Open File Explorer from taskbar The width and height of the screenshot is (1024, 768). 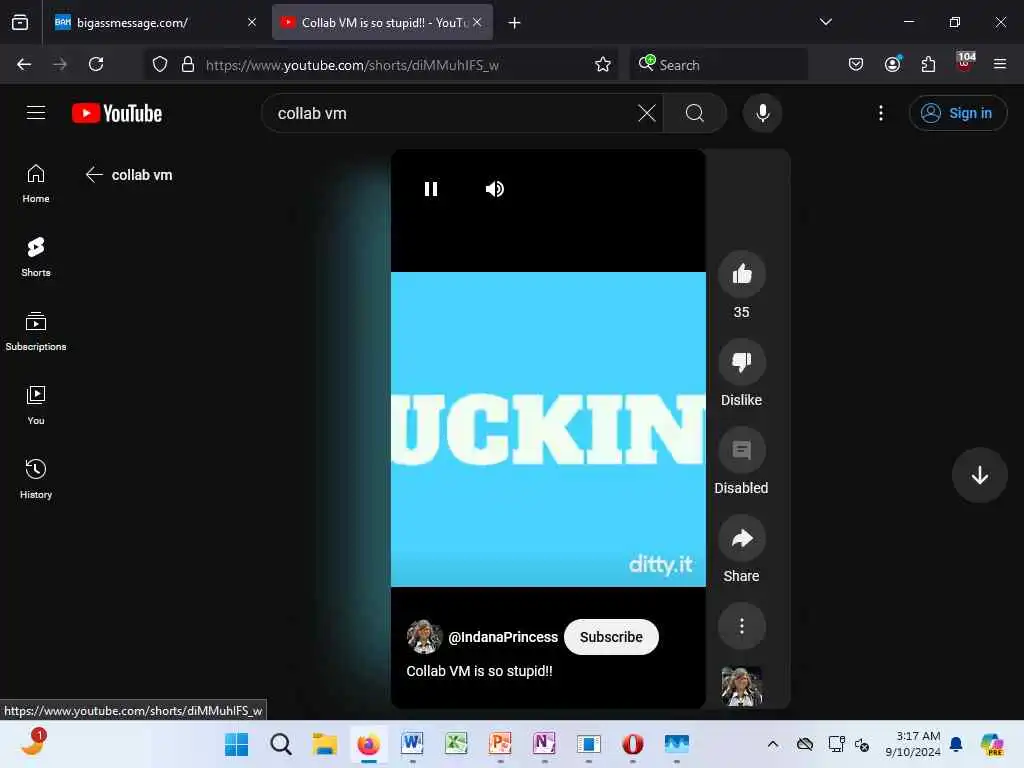tap(325, 744)
